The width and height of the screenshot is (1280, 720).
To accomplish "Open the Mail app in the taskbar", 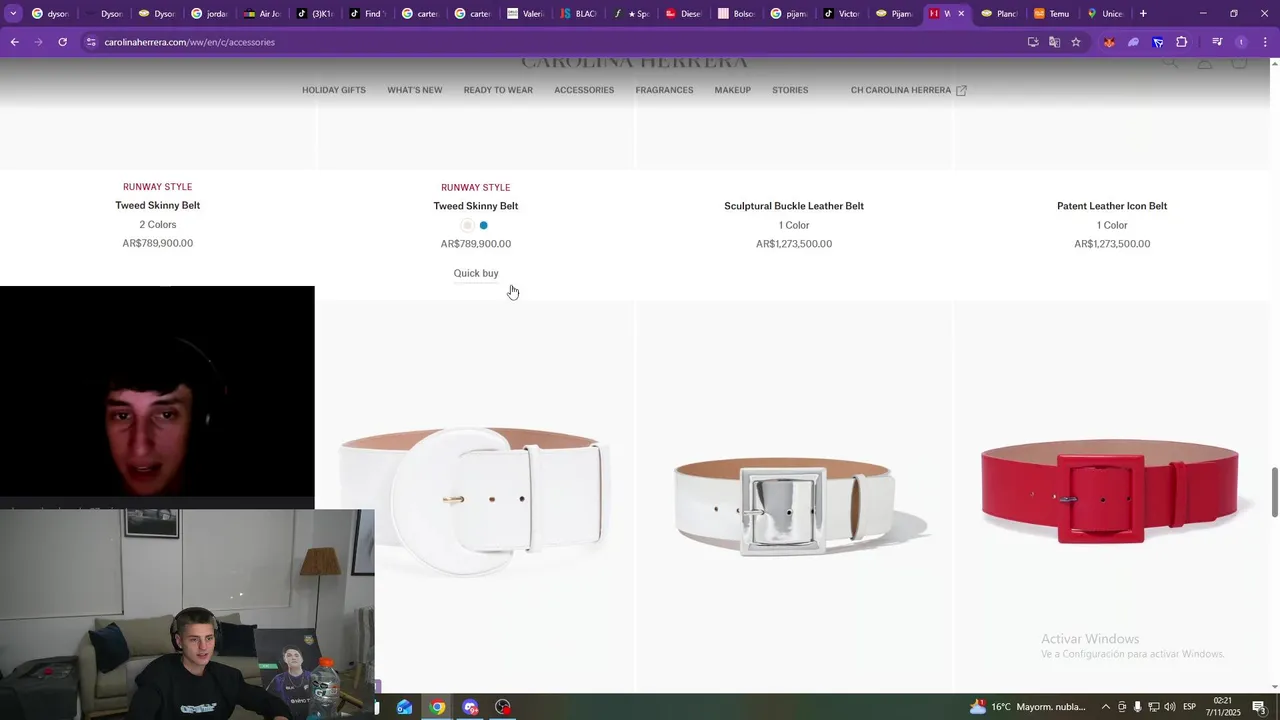I will pos(404,707).
